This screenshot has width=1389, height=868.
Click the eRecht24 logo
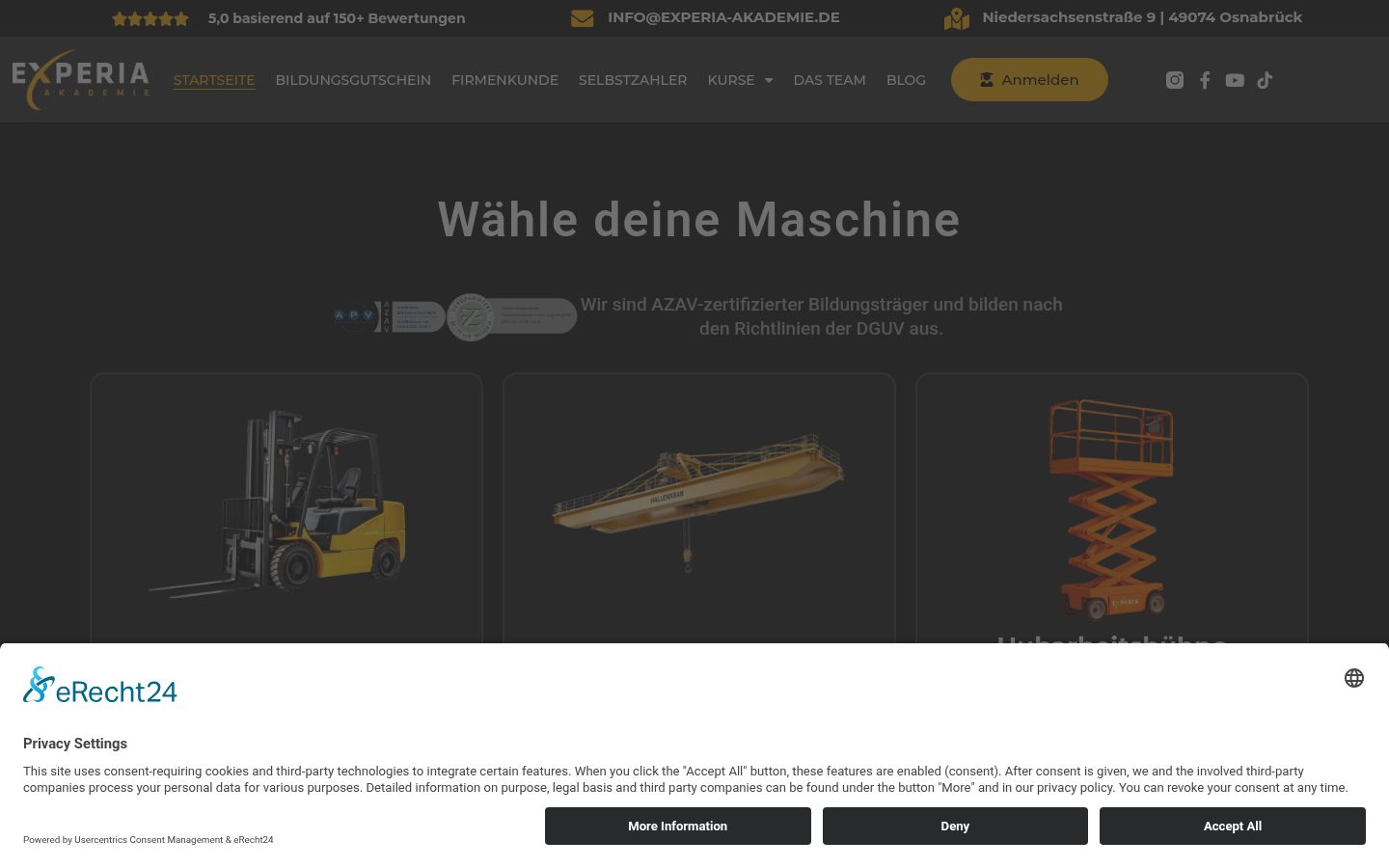[x=100, y=686]
